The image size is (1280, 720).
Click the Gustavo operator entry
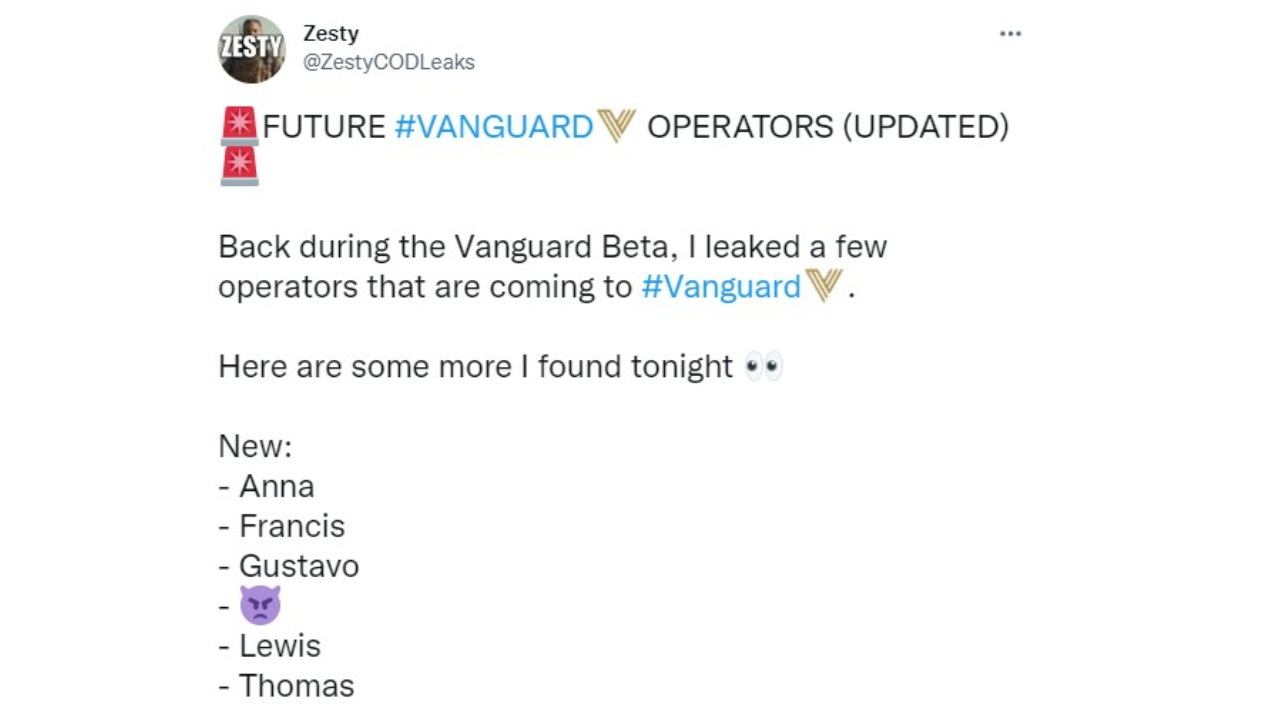298,566
